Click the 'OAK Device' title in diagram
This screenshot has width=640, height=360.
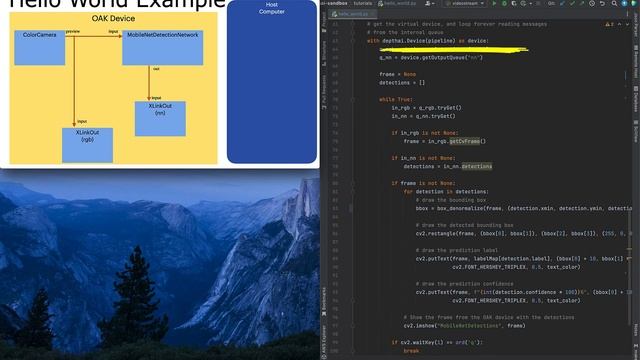tap(113, 18)
